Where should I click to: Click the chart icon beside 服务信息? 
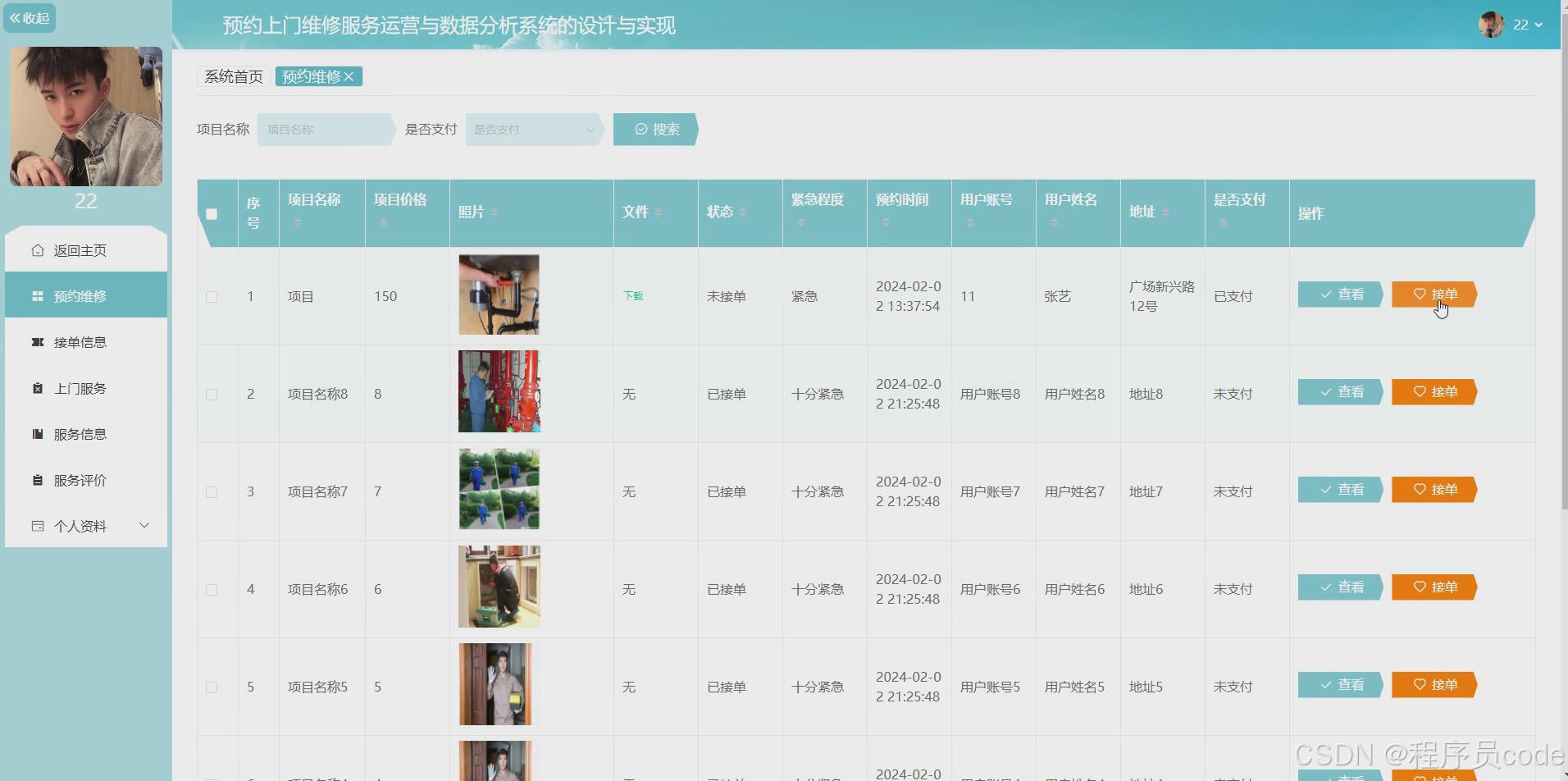(x=38, y=434)
